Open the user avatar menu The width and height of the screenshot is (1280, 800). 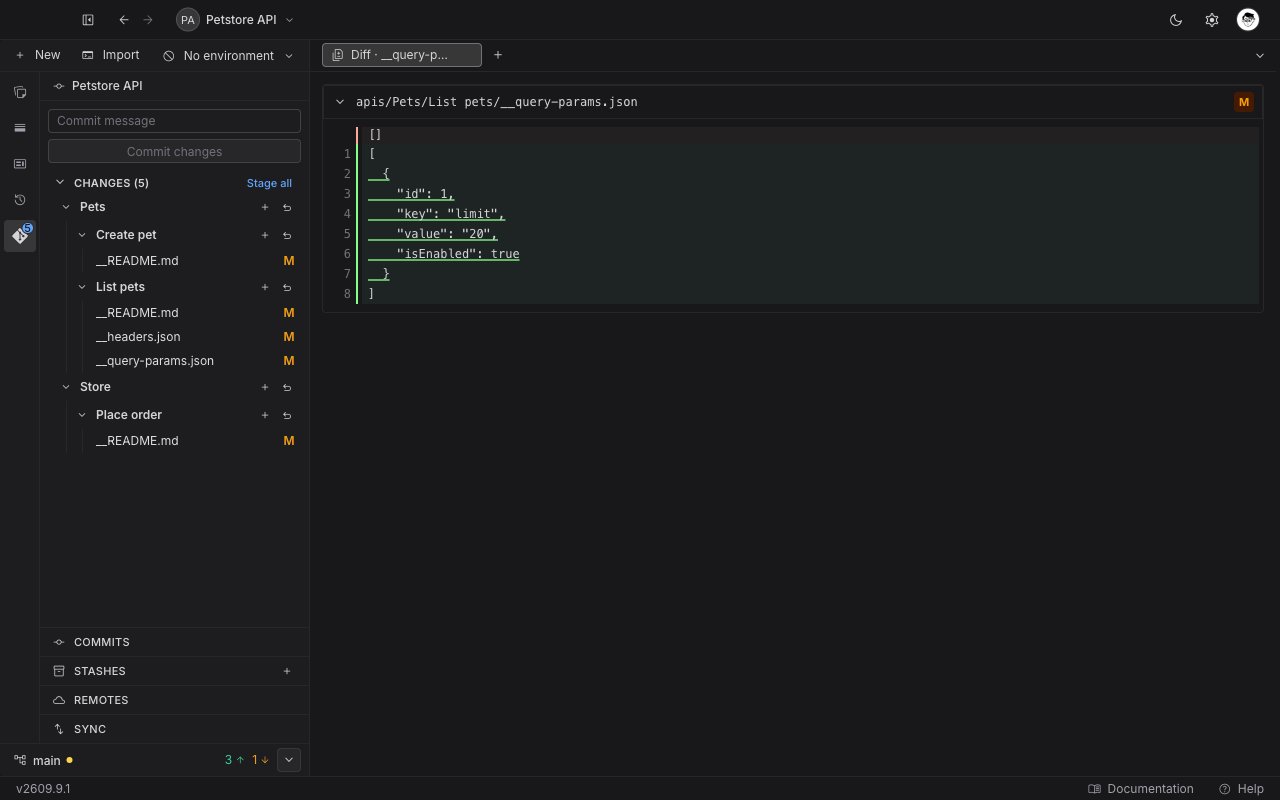[1247, 20]
